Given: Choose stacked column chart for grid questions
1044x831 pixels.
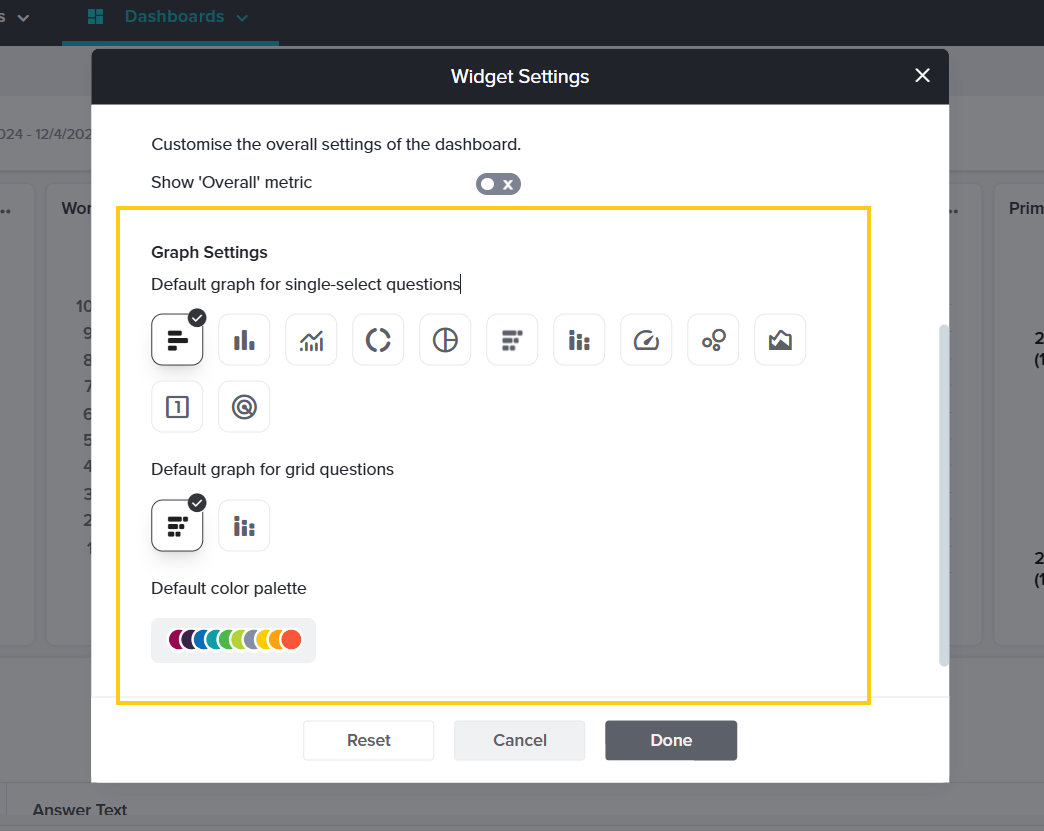Looking at the screenshot, I should click(244, 526).
